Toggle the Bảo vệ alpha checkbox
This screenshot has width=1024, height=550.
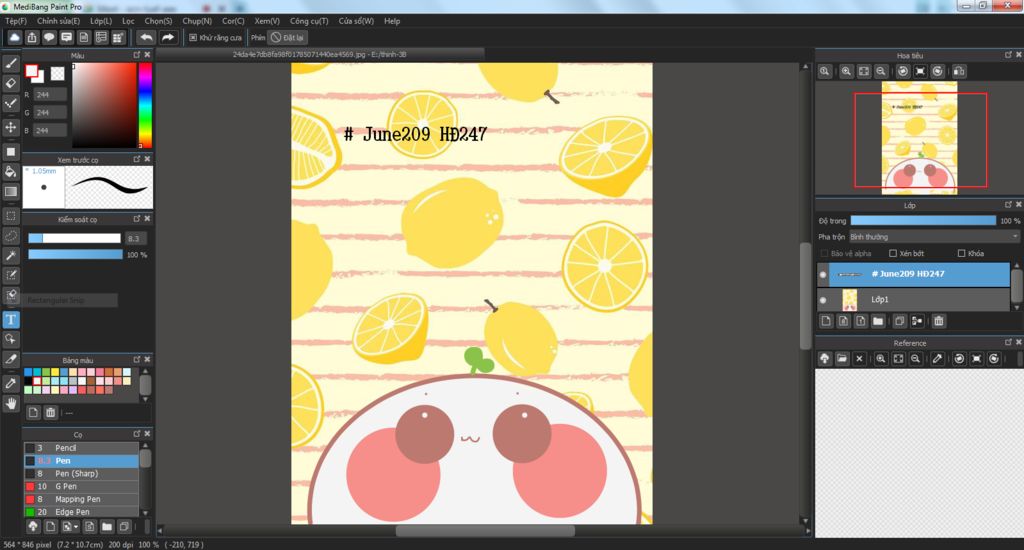coord(824,253)
